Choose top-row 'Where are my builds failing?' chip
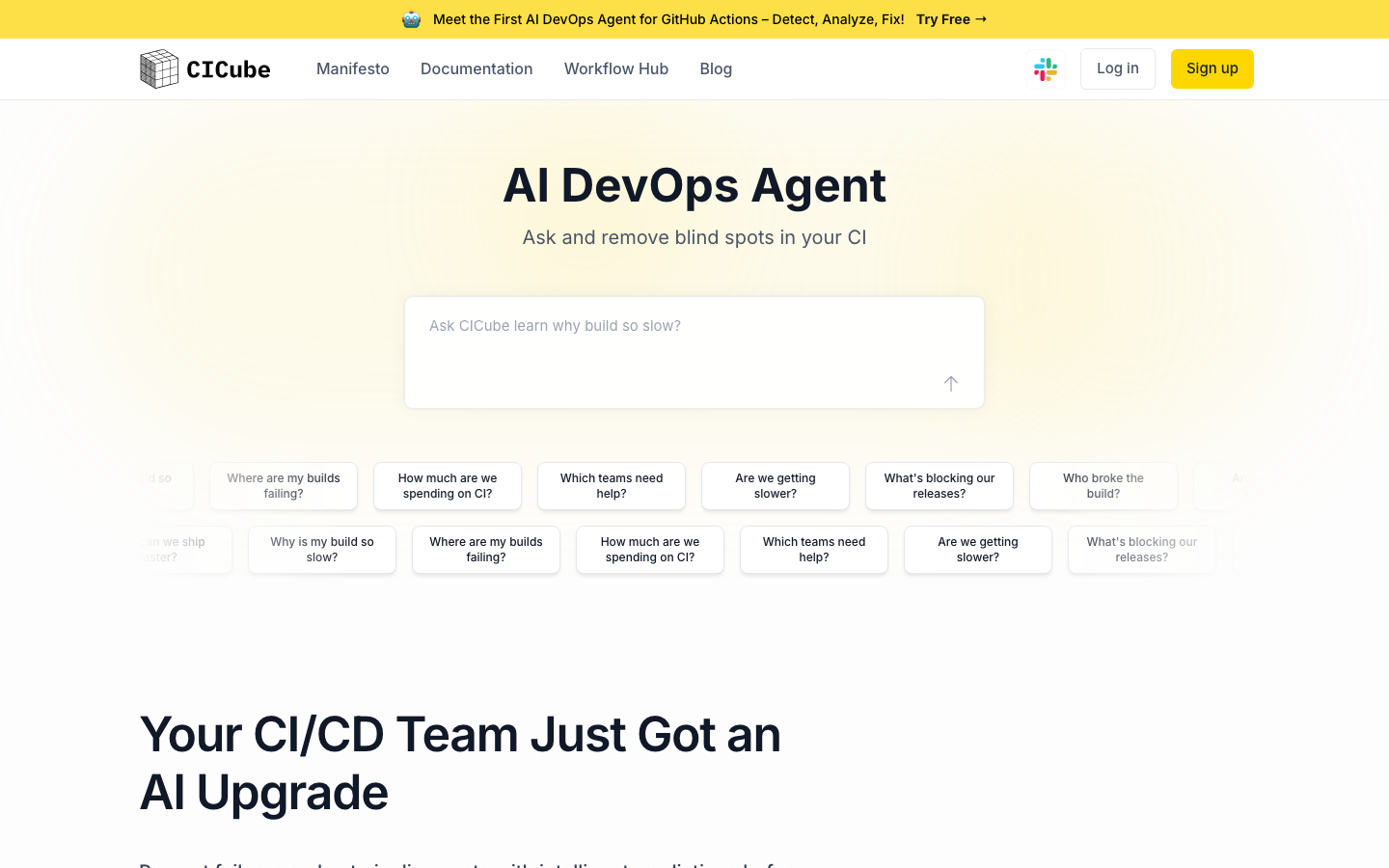 tap(284, 486)
